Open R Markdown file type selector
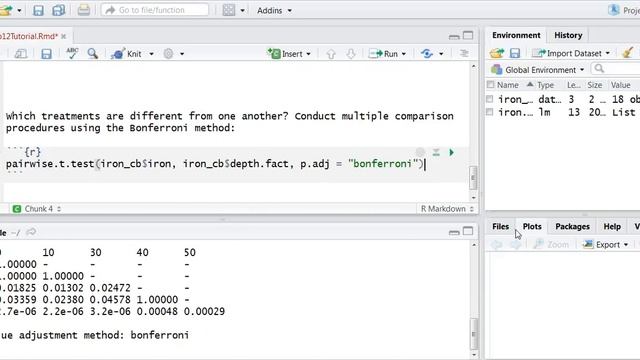The height and width of the screenshot is (360, 640). click(x=447, y=209)
